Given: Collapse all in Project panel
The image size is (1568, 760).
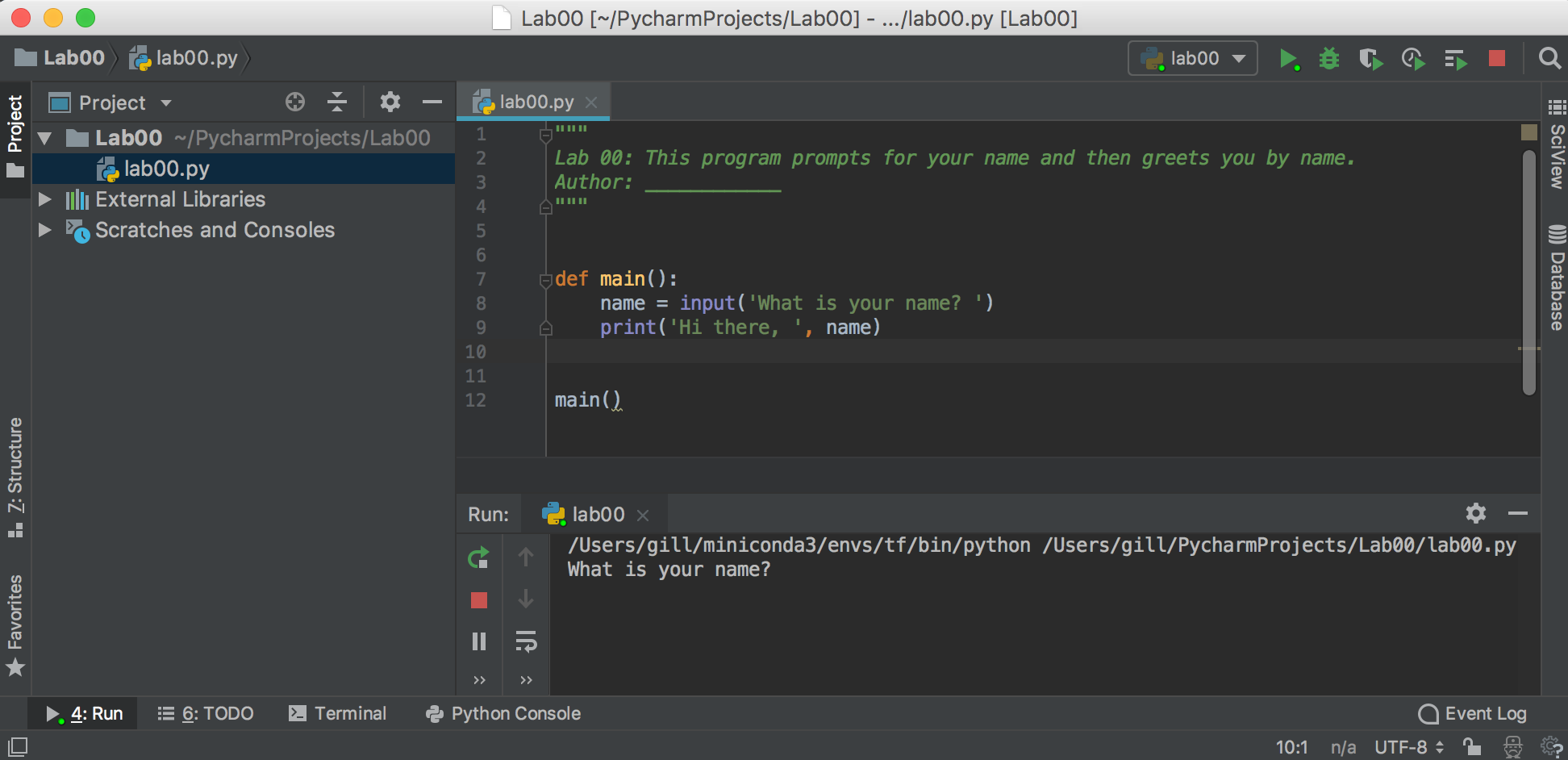Looking at the screenshot, I should 337,102.
